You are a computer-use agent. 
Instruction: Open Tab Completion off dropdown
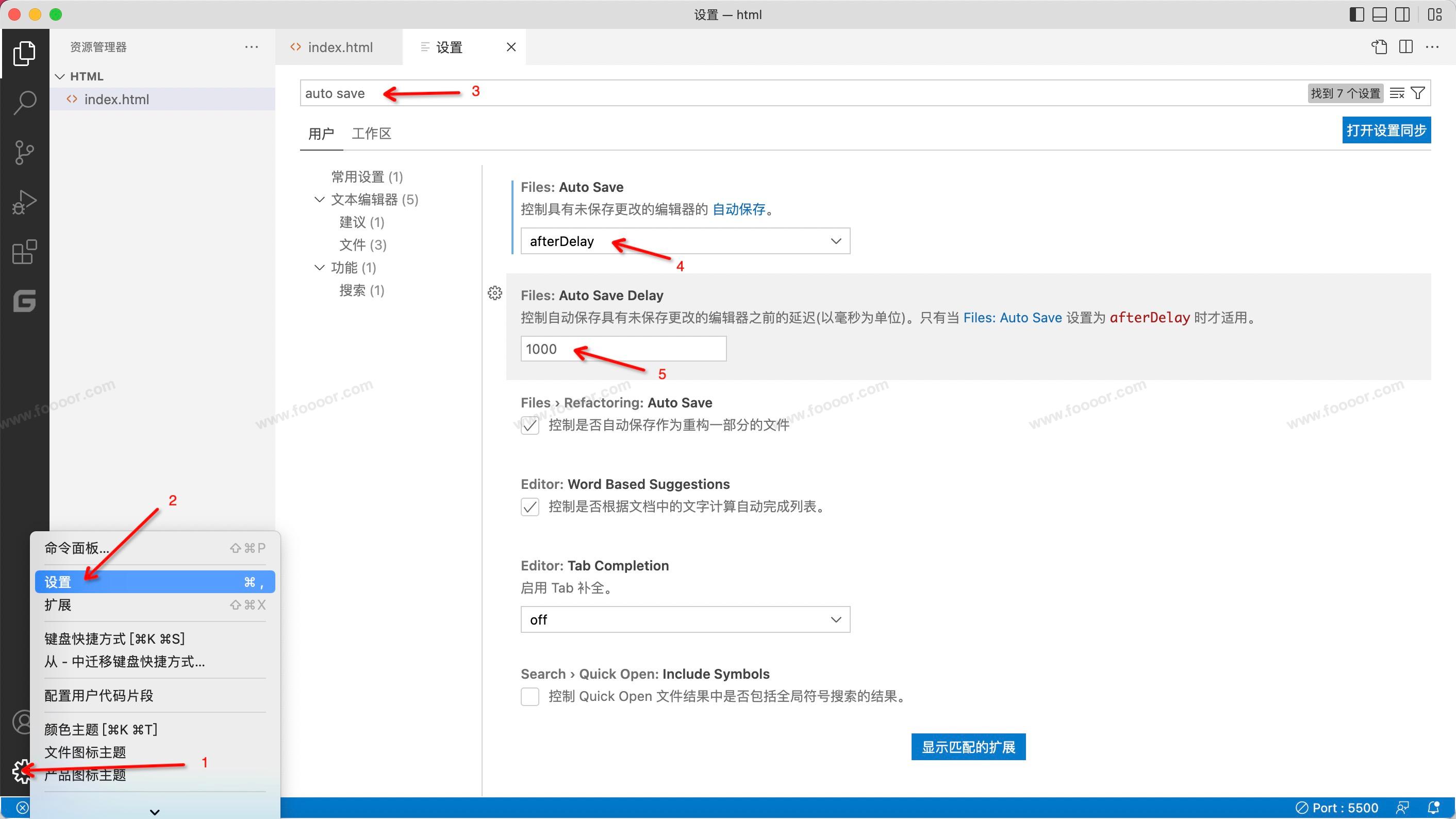pos(685,619)
